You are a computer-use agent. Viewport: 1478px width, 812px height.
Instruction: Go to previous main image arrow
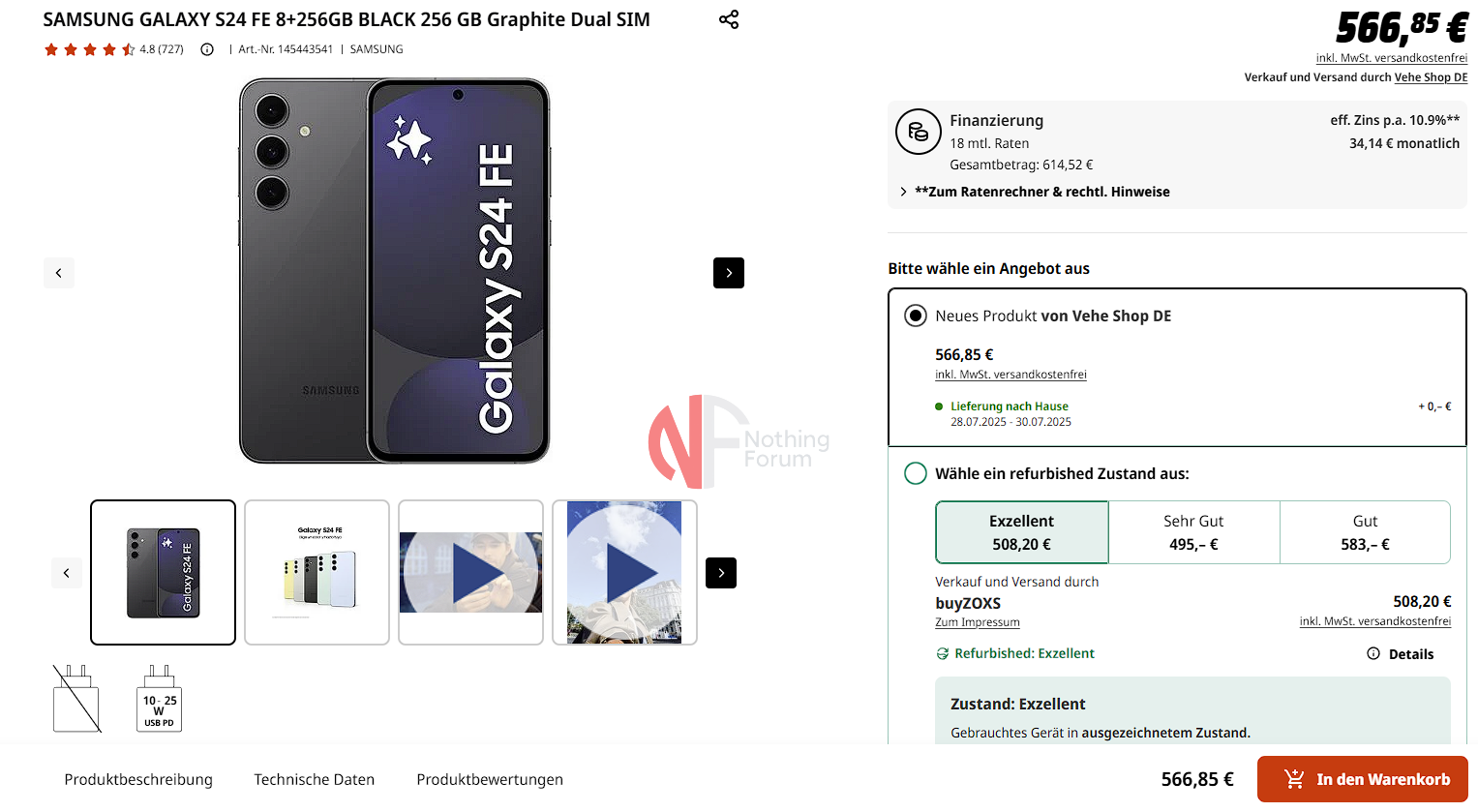(x=59, y=273)
